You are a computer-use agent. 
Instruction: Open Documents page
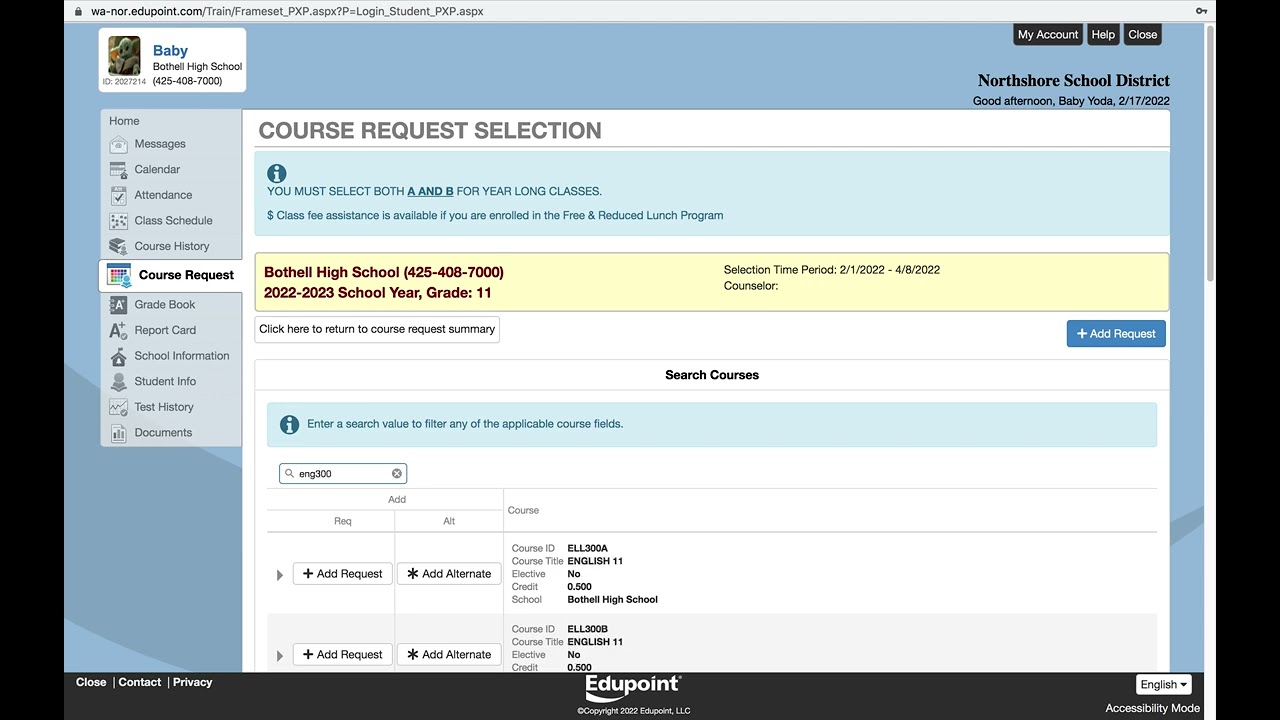coord(163,433)
